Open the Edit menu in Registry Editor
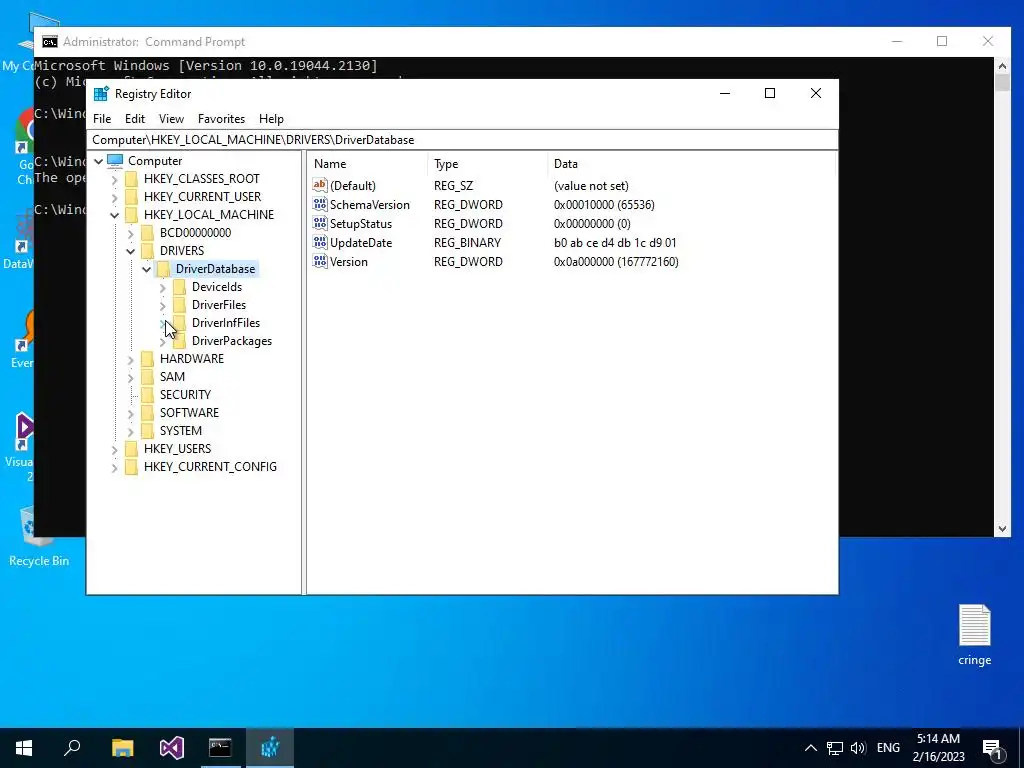This screenshot has height=768, width=1024. click(x=135, y=119)
